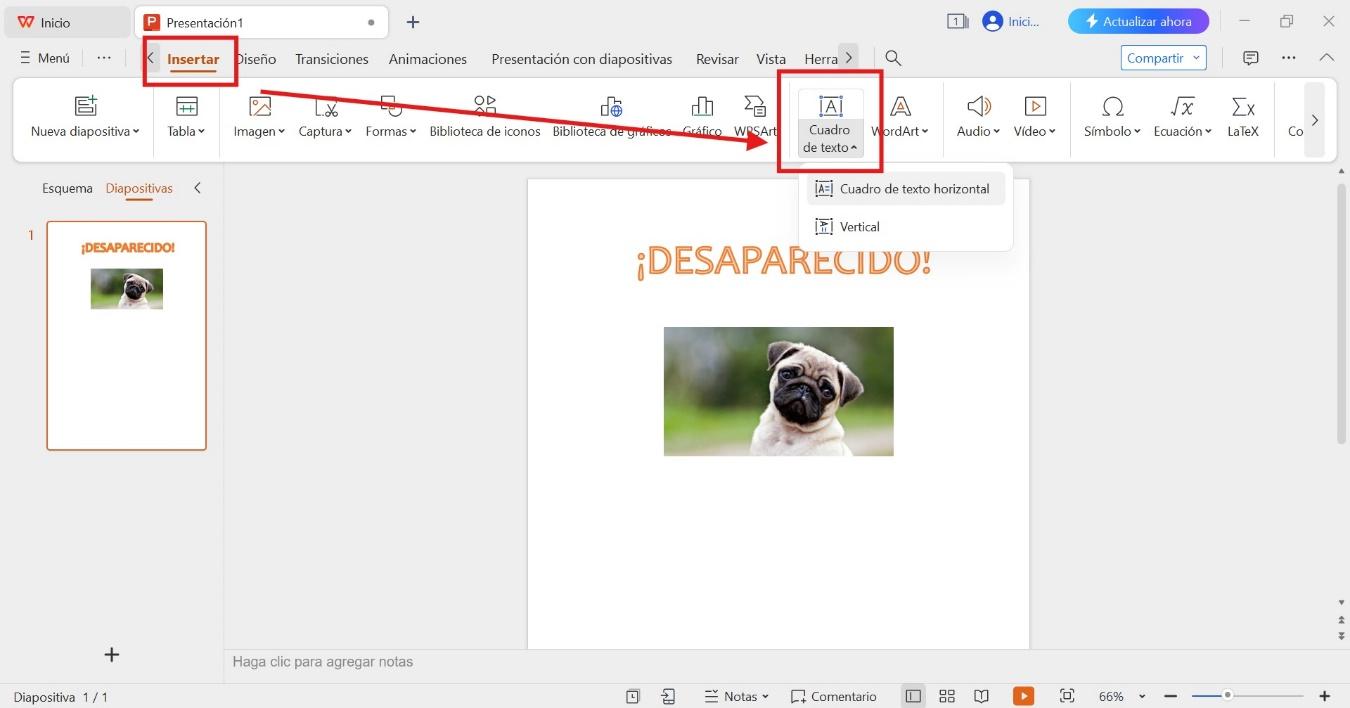
Task: Switch to the Revisar ribbon tab
Action: [x=716, y=58]
